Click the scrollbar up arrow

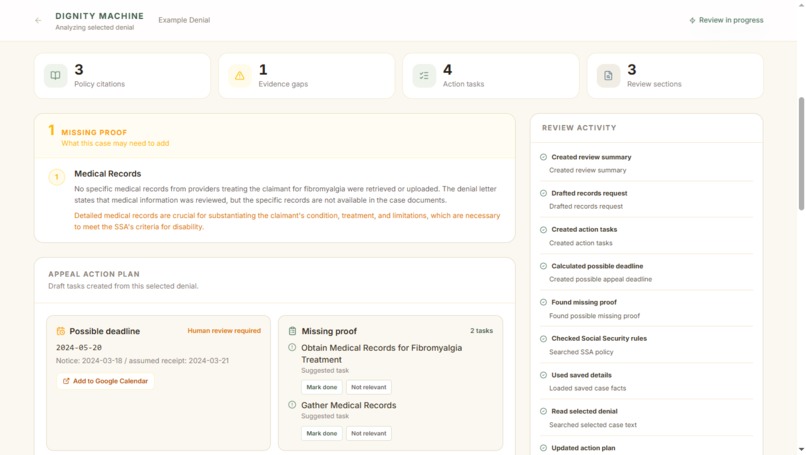[801, 4]
